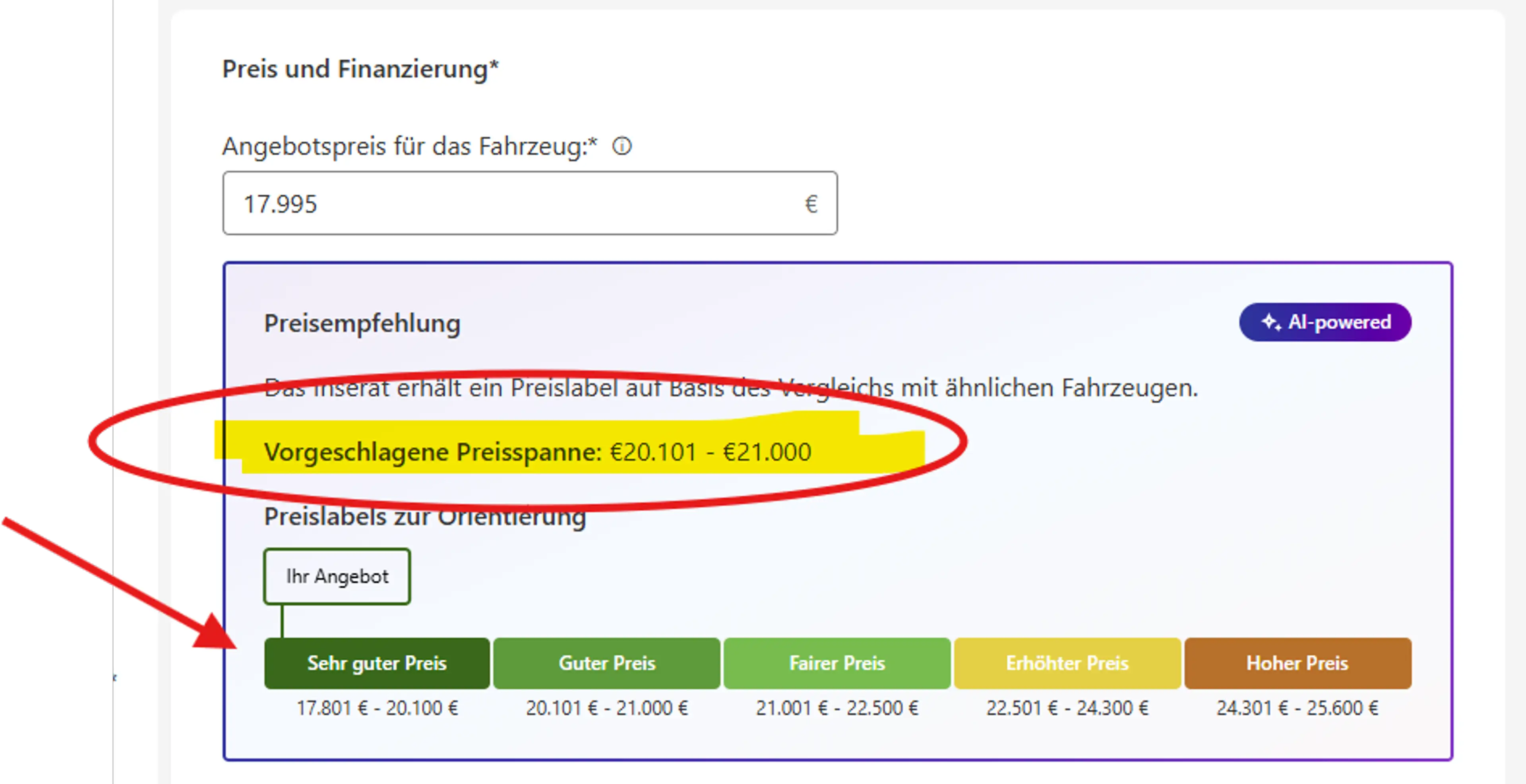
Task: Select the Guter Preis label
Action: click(606, 663)
